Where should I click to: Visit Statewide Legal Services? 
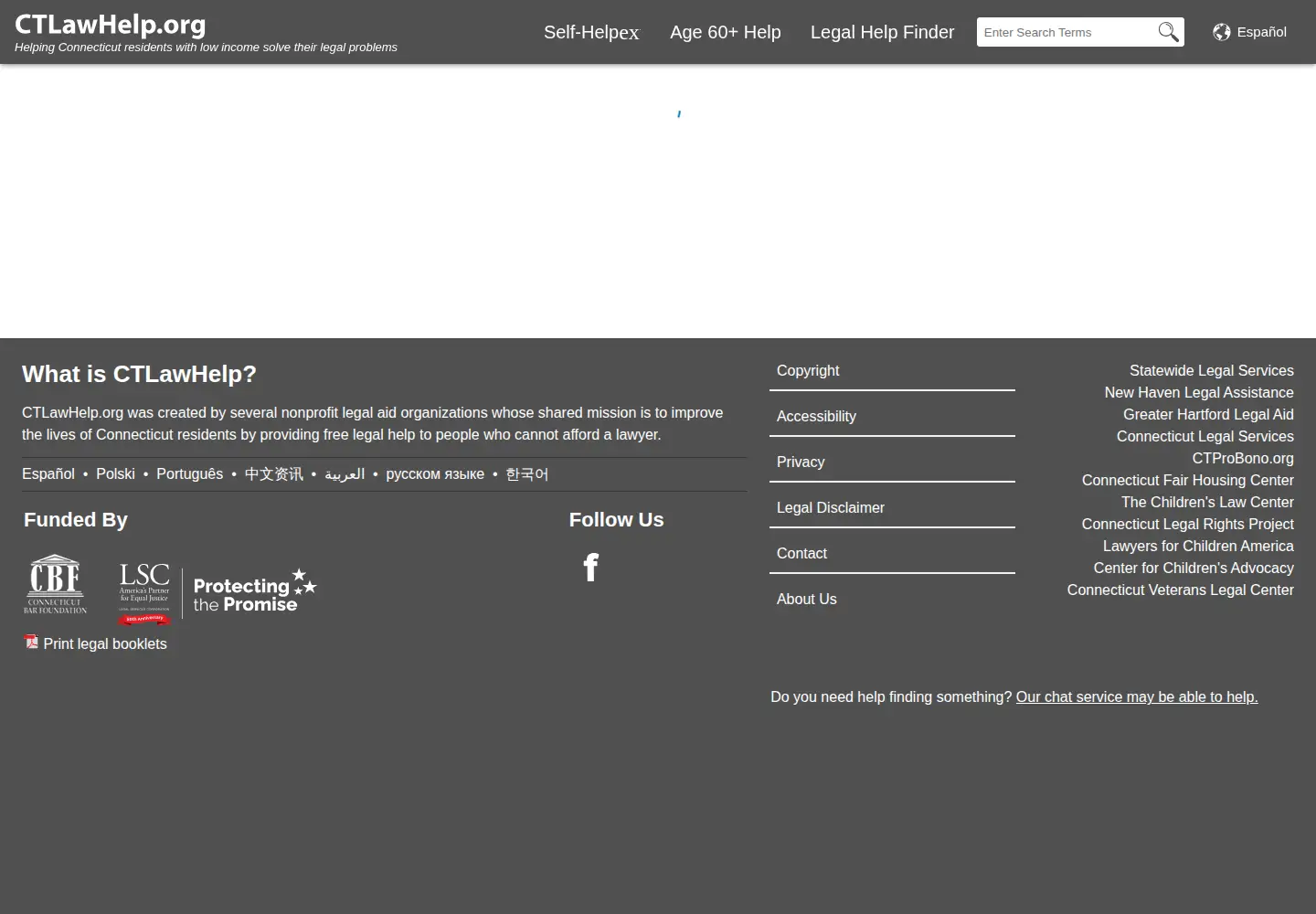(x=1212, y=370)
